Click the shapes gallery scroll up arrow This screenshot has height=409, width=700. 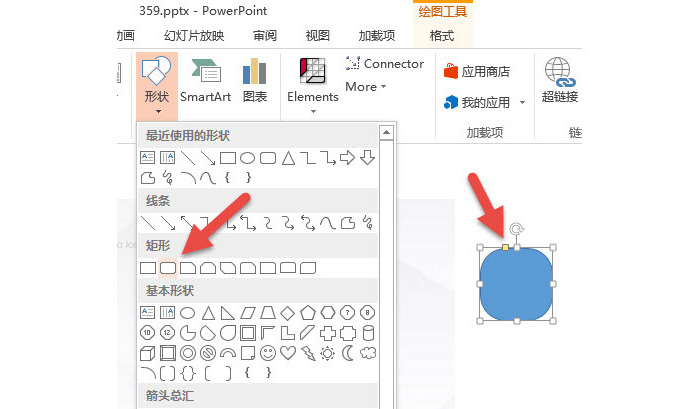[x=386, y=132]
